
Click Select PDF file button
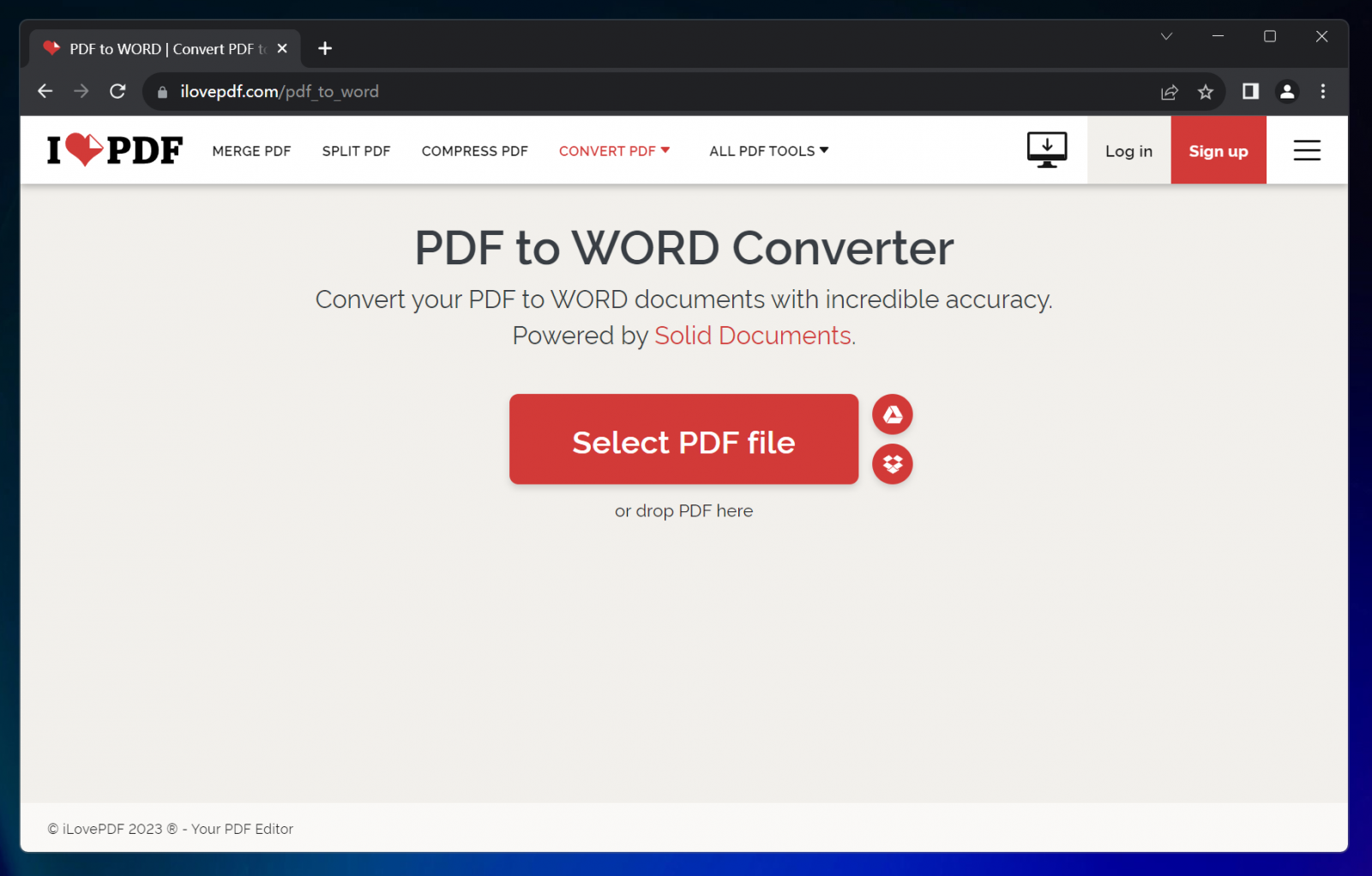tap(683, 439)
